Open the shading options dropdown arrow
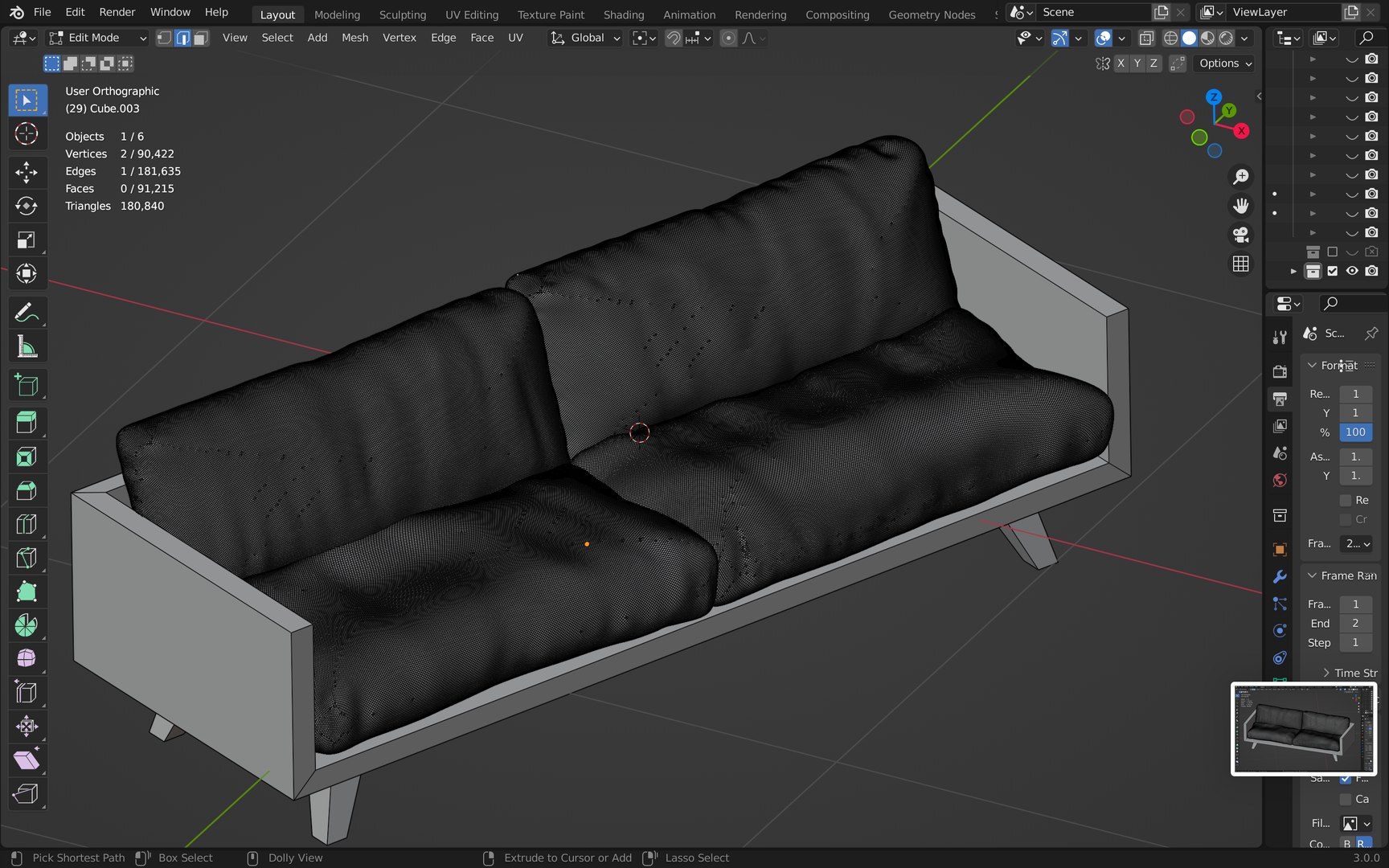Screen dimensions: 1389x868 [x=1244, y=38]
